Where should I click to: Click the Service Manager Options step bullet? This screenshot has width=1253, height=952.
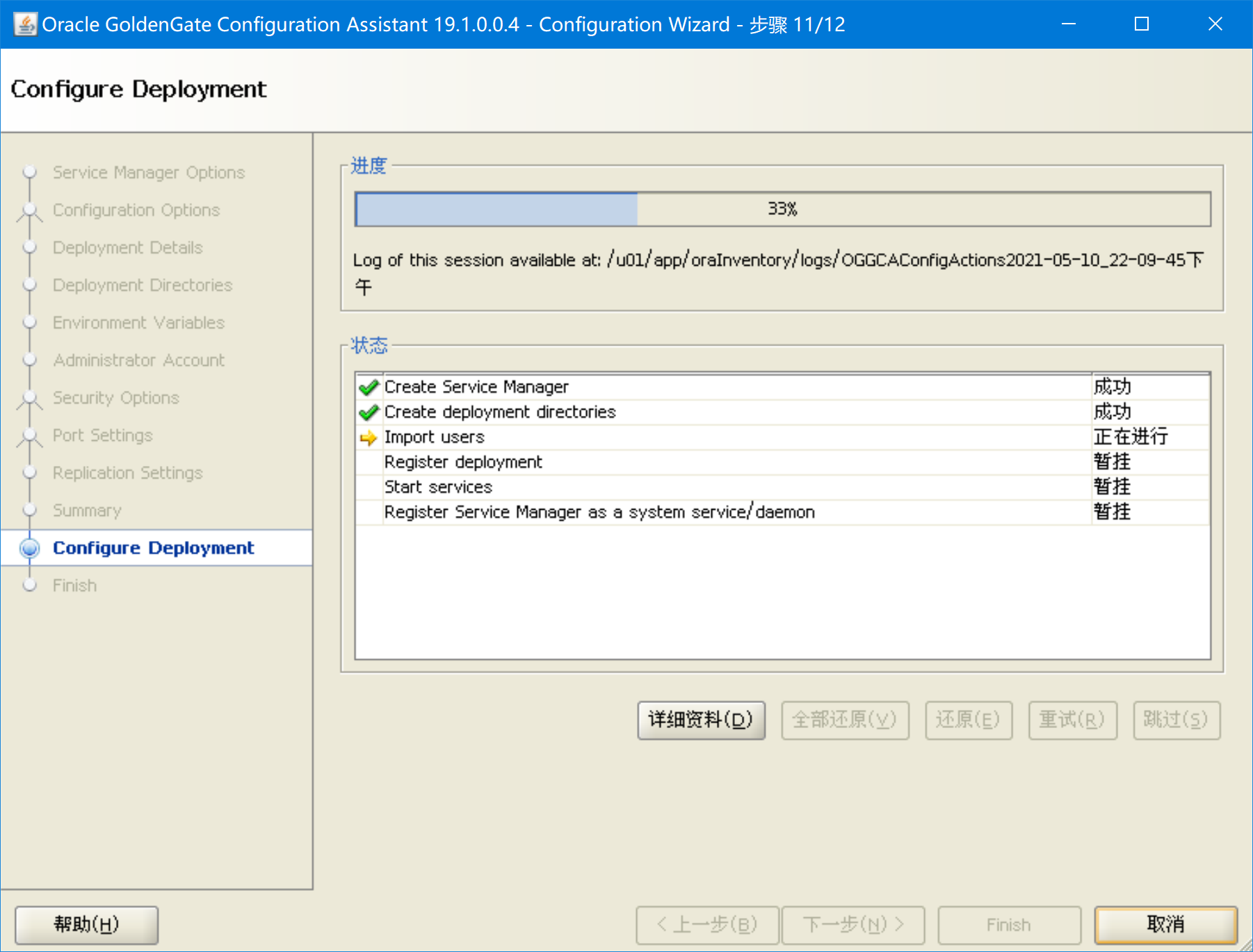click(x=29, y=172)
